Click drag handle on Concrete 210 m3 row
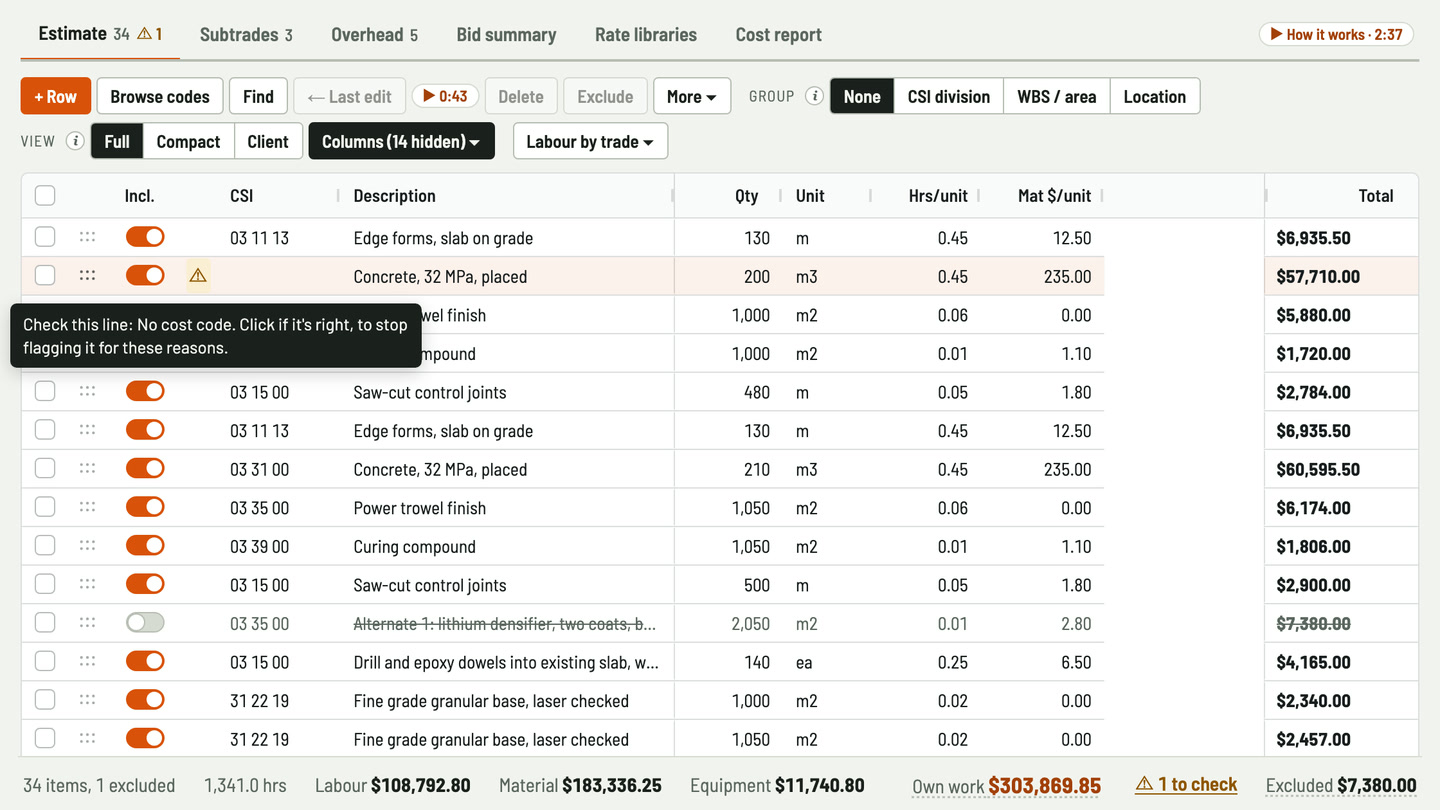 click(x=87, y=469)
